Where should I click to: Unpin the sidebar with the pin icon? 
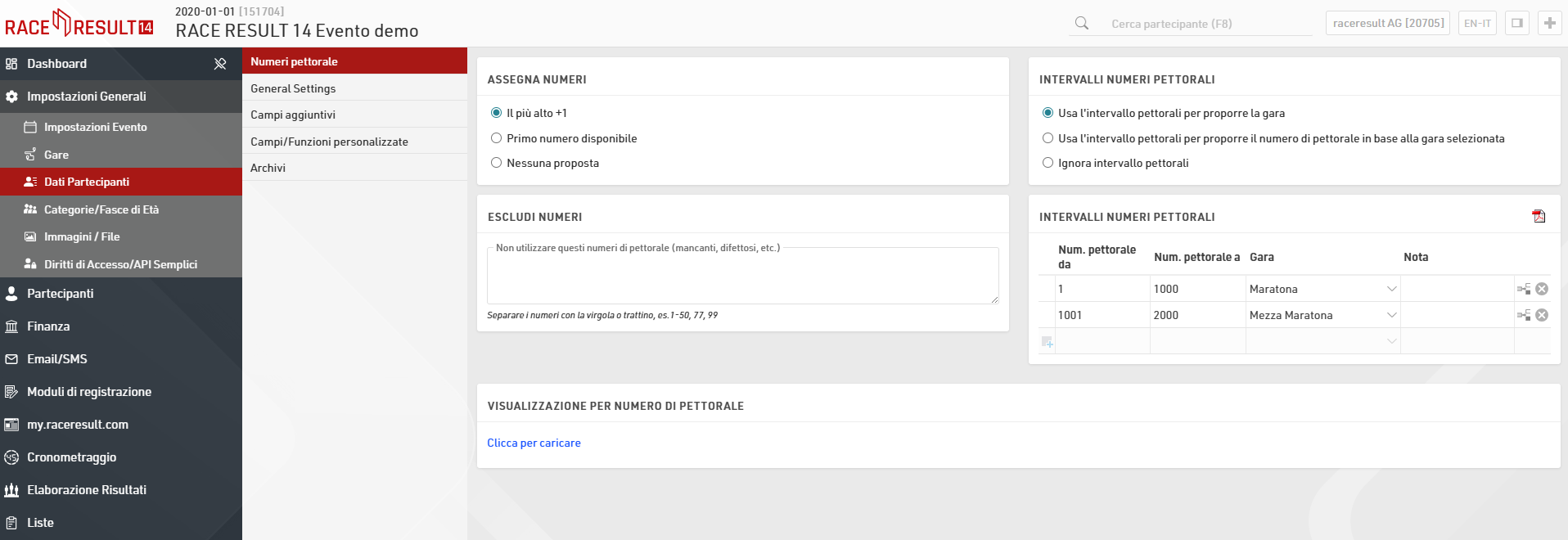[x=220, y=64]
